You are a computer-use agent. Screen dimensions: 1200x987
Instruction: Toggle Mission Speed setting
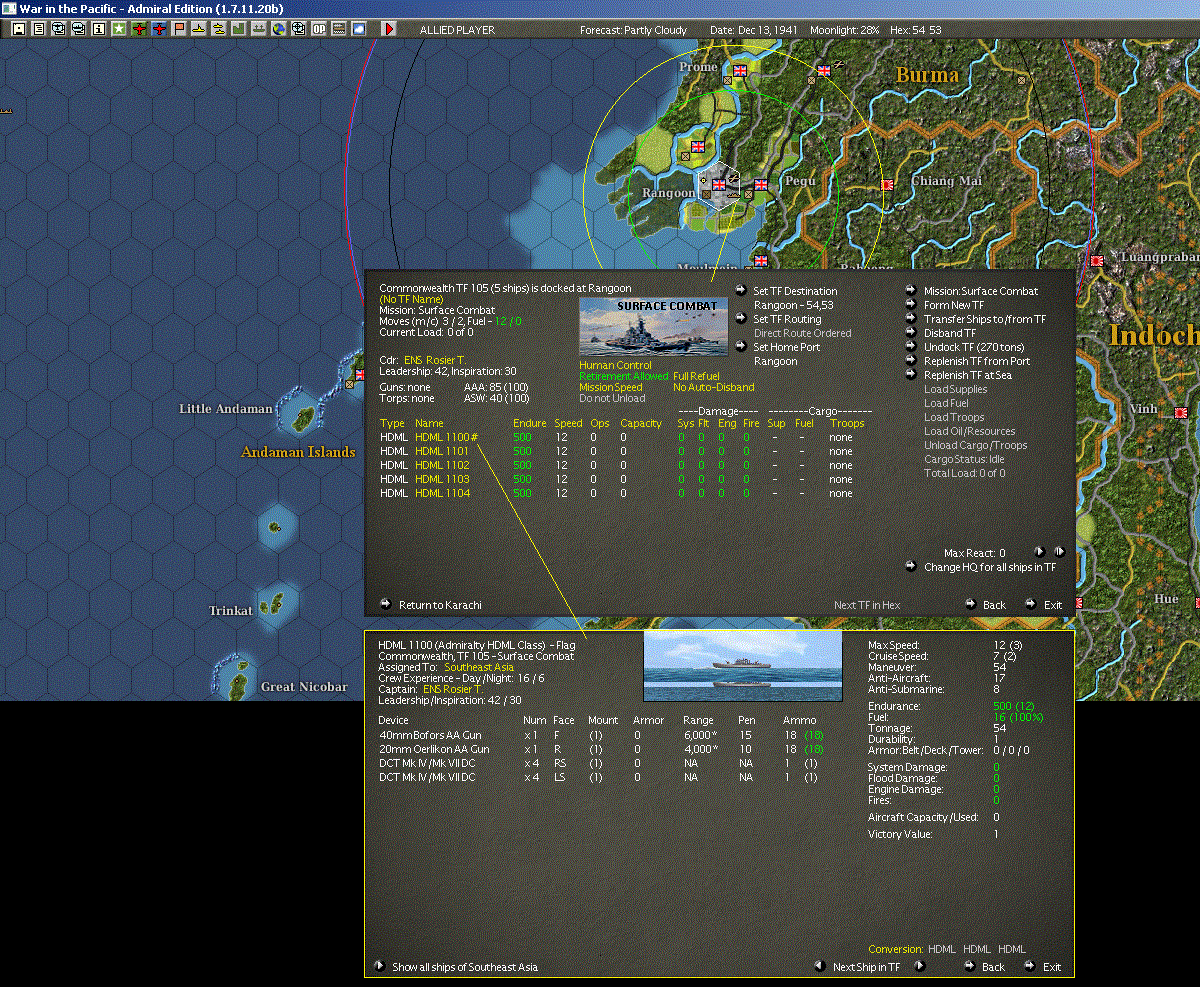(611, 387)
